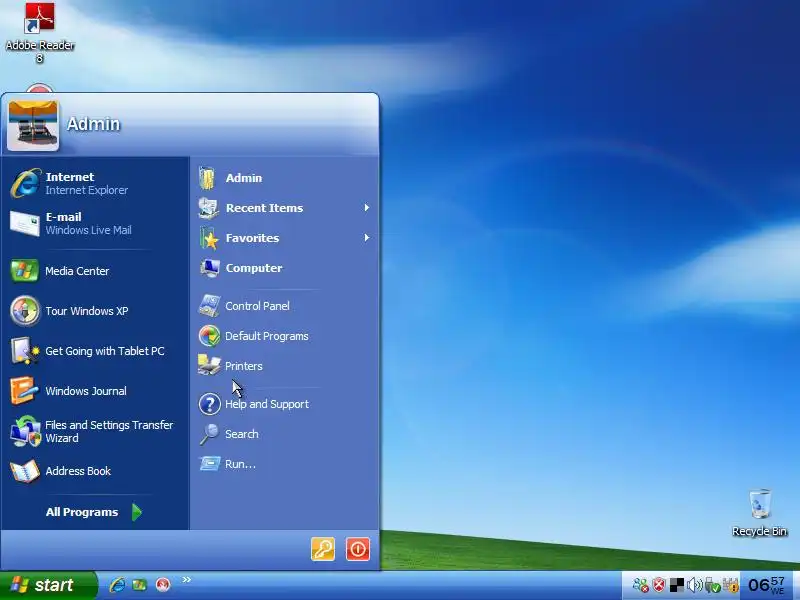Click the All Programs label

click(x=82, y=512)
